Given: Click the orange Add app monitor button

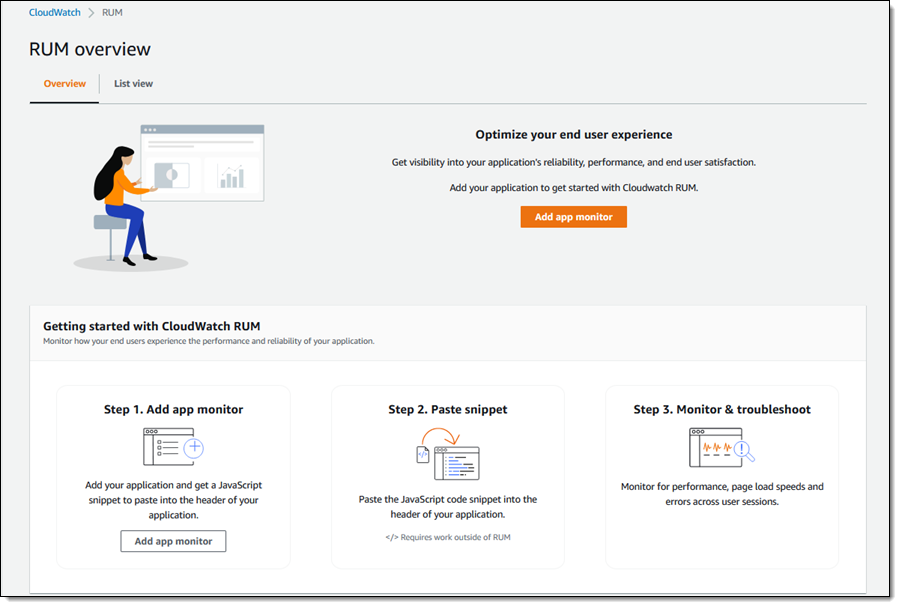Looking at the screenshot, I should pos(573,217).
